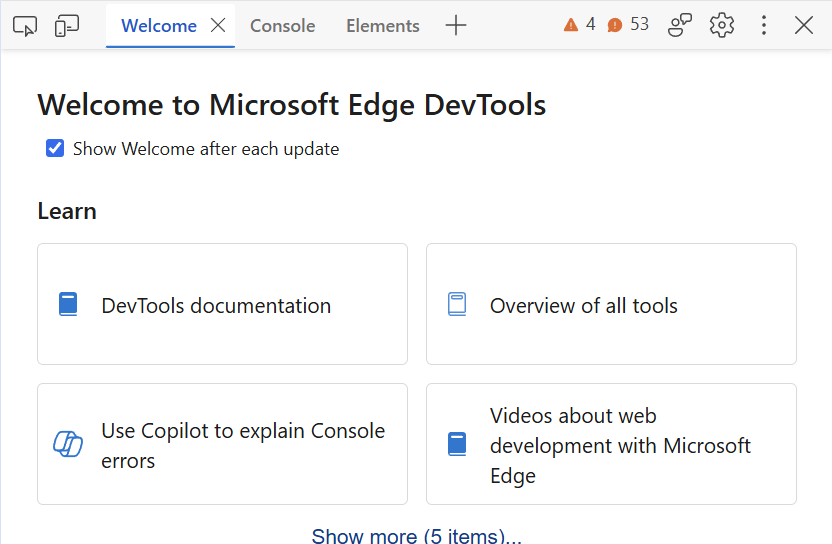Image resolution: width=832 pixels, height=544 pixels.
Task: Open the send feedback icon
Action: click(x=680, y=25)
